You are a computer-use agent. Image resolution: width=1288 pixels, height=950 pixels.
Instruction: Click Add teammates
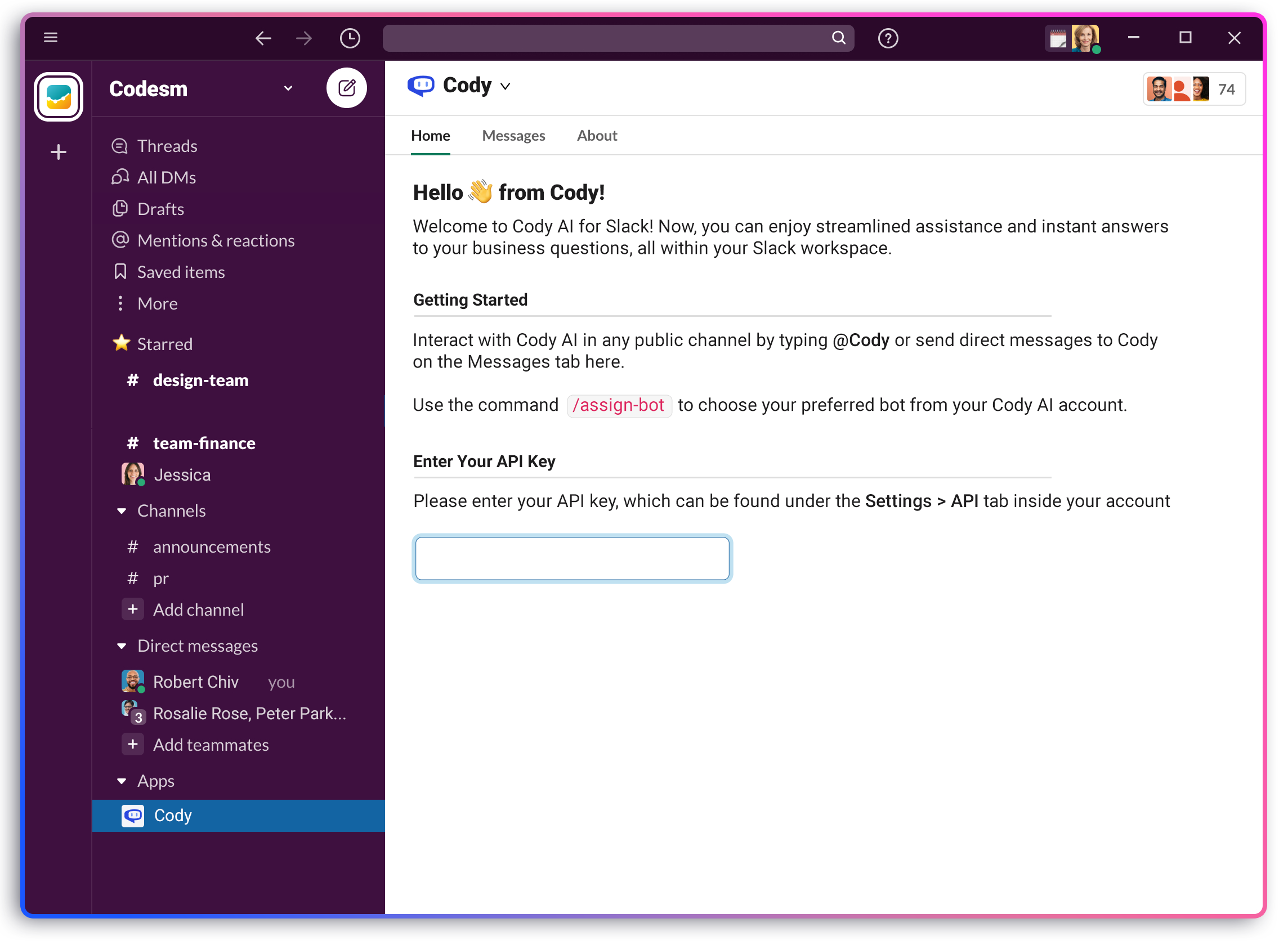point(211,745)
